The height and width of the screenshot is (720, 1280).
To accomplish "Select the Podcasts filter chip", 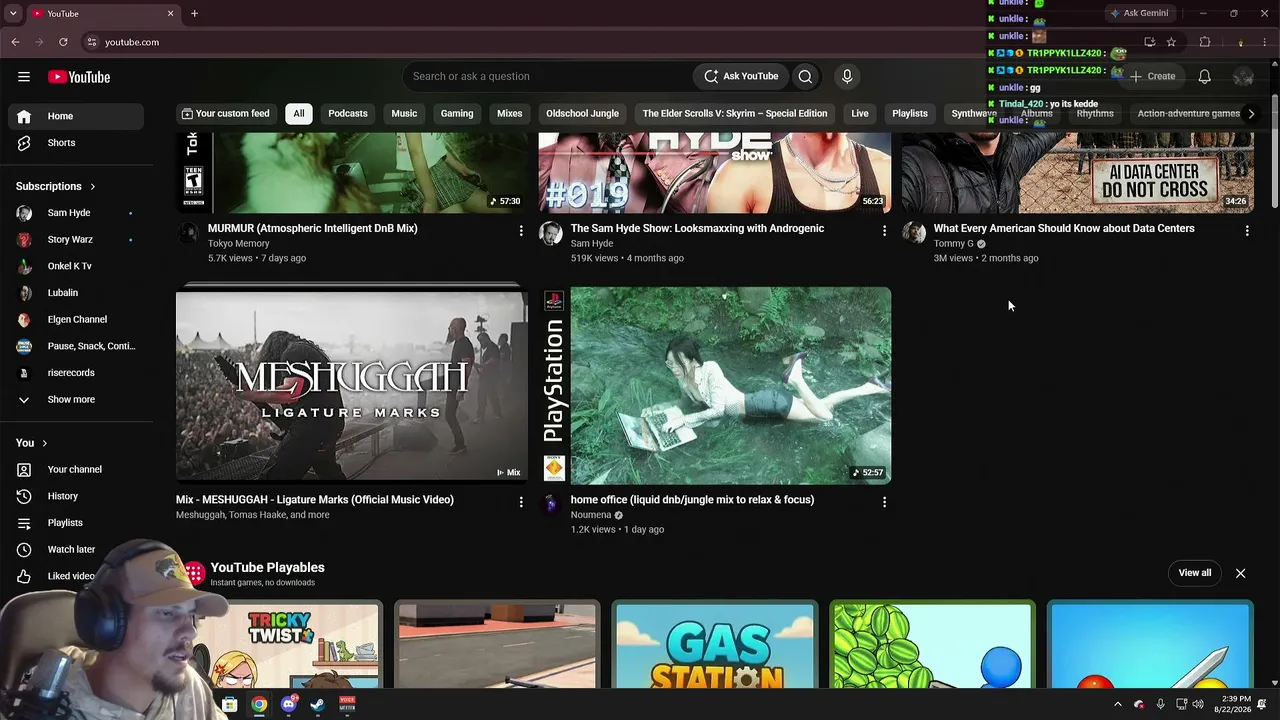I will pyautogui.click(x=348, y=114).
